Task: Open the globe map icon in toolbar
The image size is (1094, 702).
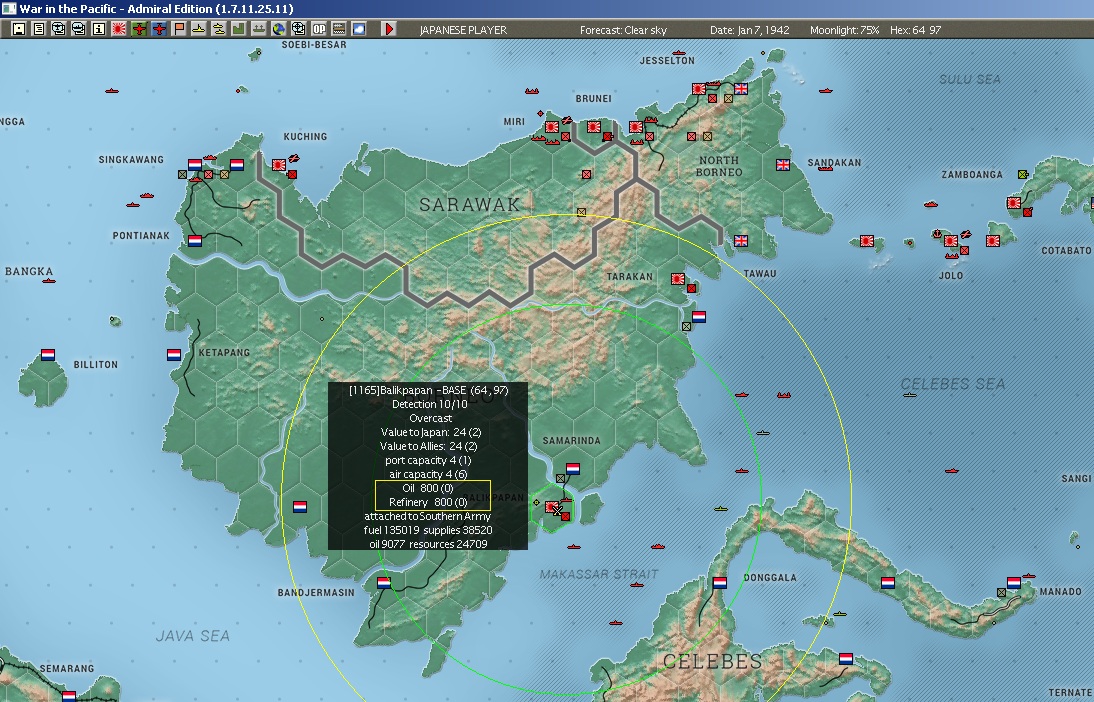Action: pyautogui.click(x=278, y=29)
